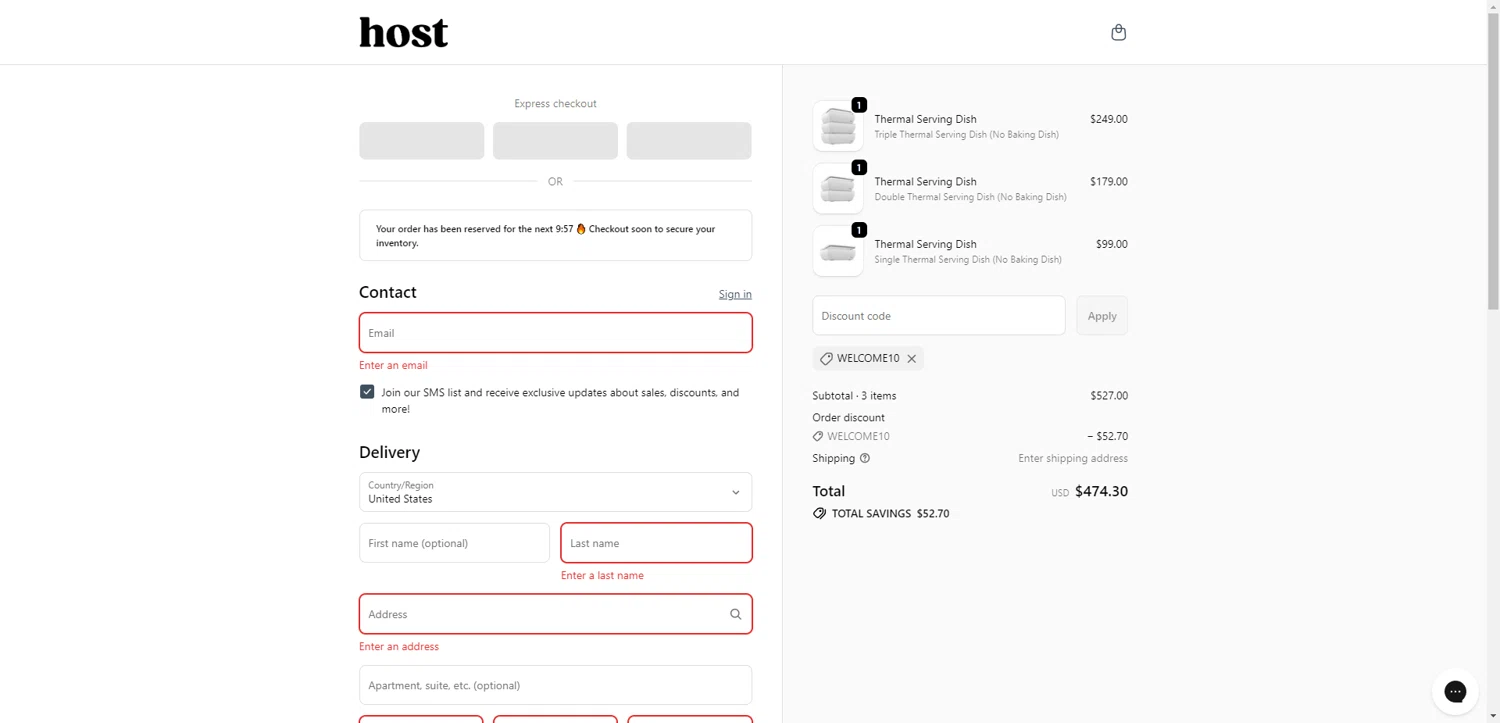
Task: Click the $249.00 price
Action: [x=1108, y=119]
